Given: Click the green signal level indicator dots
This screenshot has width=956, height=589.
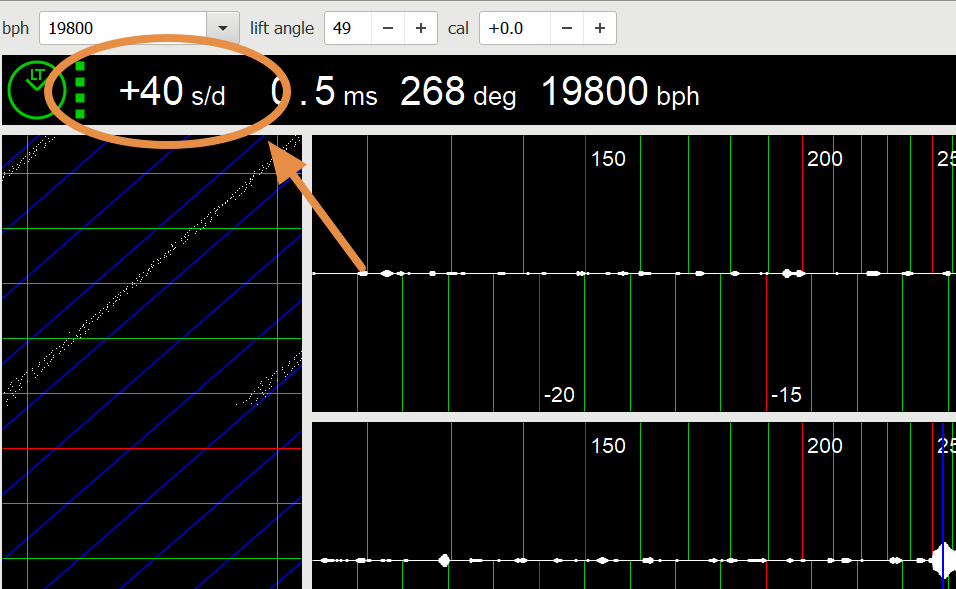Looking at the screenshot, I should (81, 91).
